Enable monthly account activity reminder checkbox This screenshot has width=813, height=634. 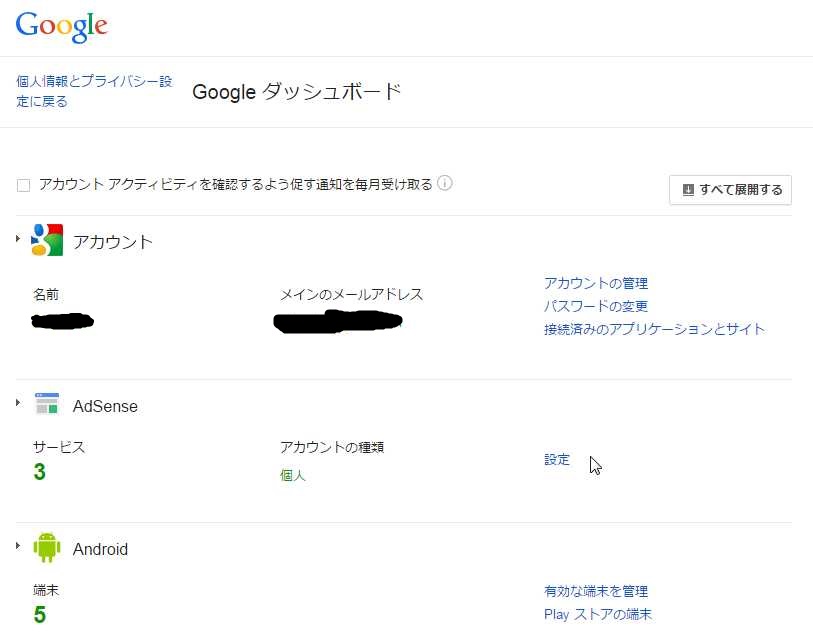[x=23, y=185]
